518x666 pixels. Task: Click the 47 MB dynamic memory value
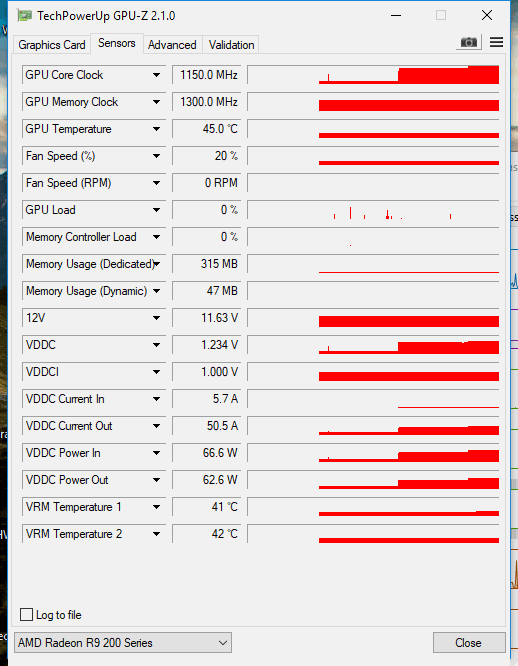pos(207,291)
